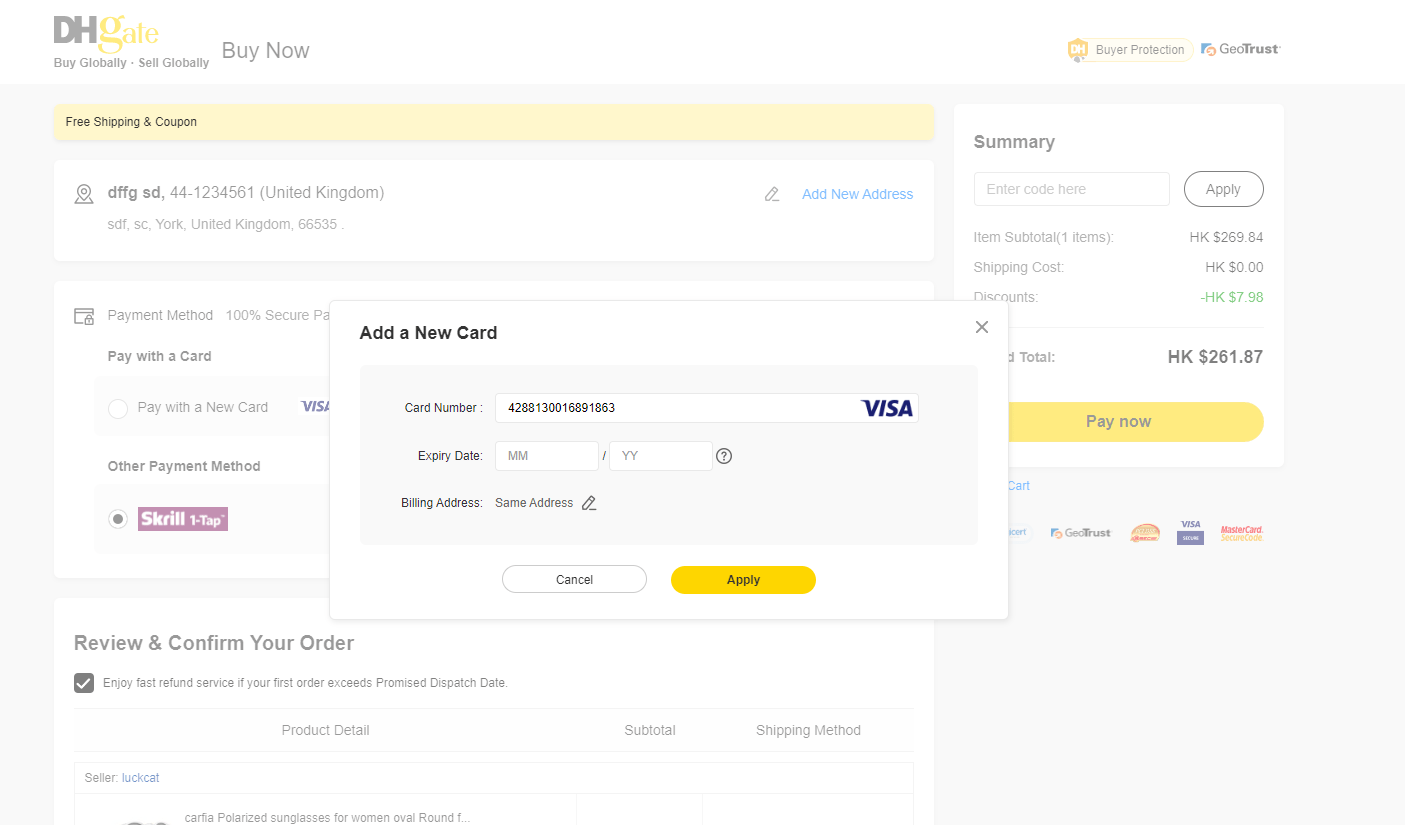Click the Skrill 1-Tap logo
Image resolution: width=1405 pixels, height=825 pixels.
tap(183, 519)
